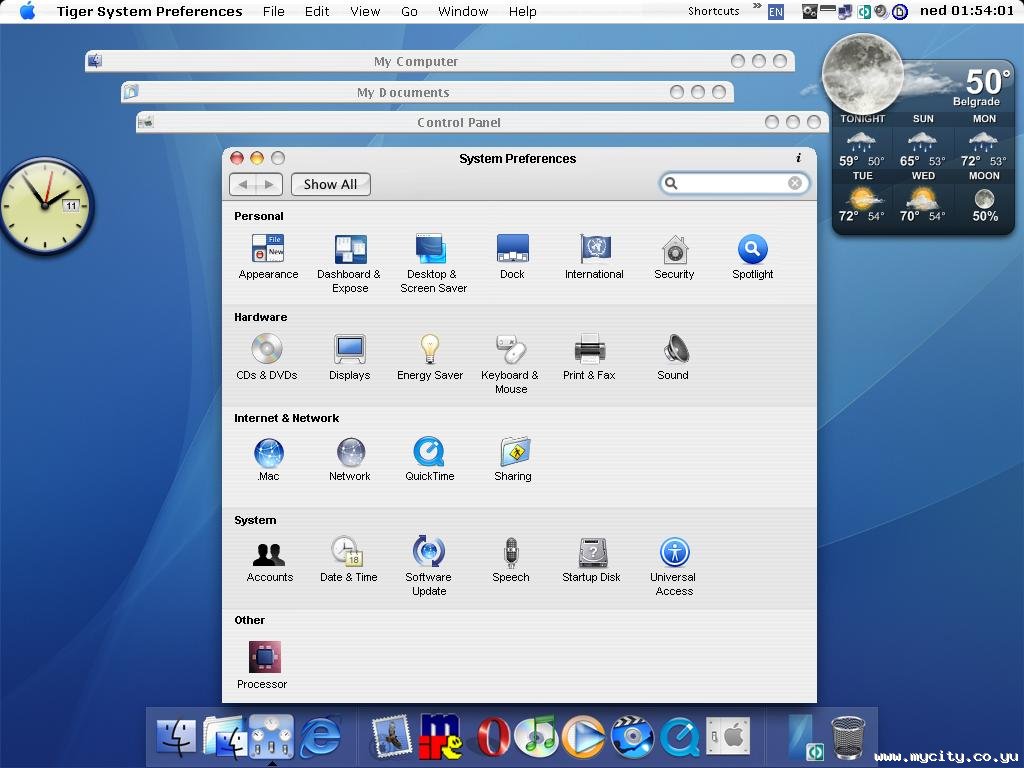1024x768 pixels.
Task: Select the Network preferences icon
Action: (x=350, y=453)
